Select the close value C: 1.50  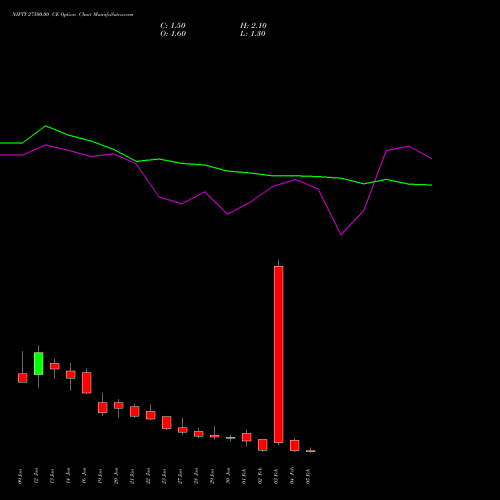pos(173,26)
